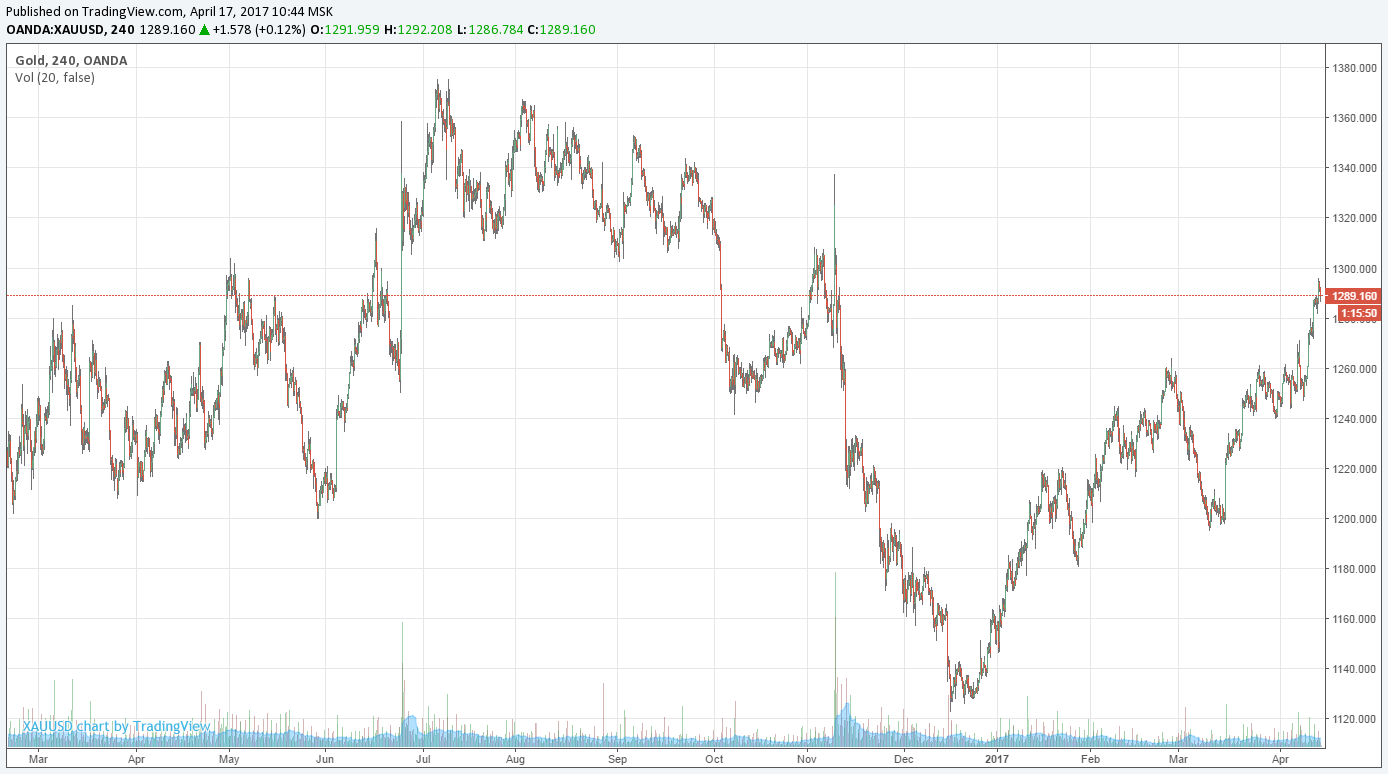Image resolution: width=1388 pixels, height=774 pixels.
Task: Click the Feb label on the time axis
Action: click(1090, 759)
